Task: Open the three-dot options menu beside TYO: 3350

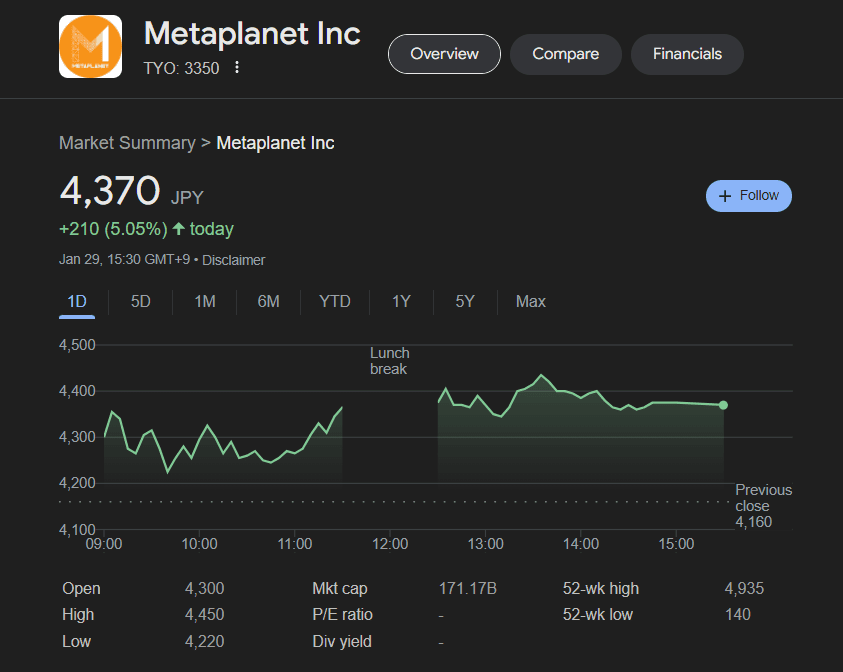Action: coord(236,66)
